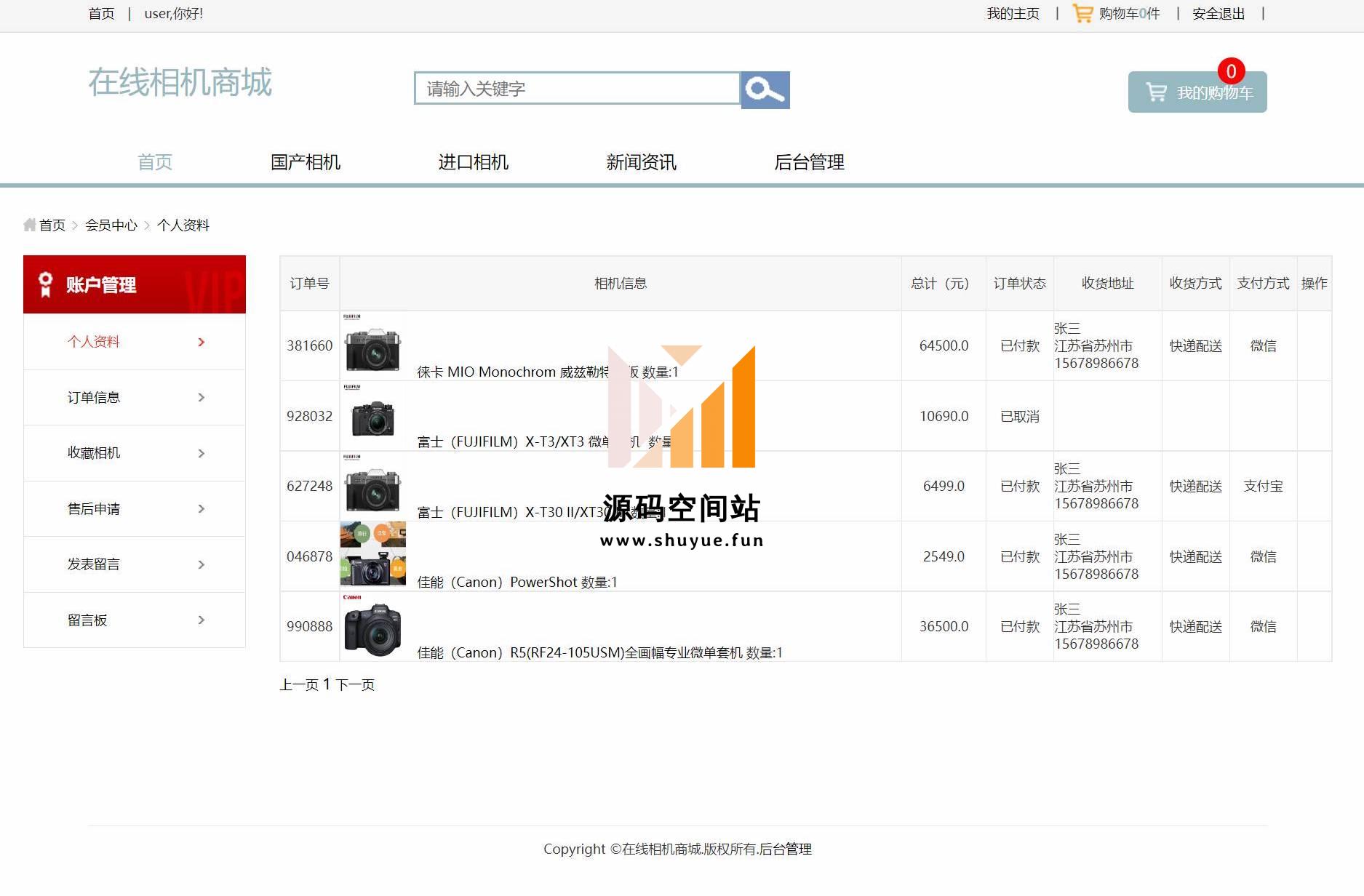Click the 我的购物车 button
The width and height of the screenshot is (1364, 896).
[1197, 92]
